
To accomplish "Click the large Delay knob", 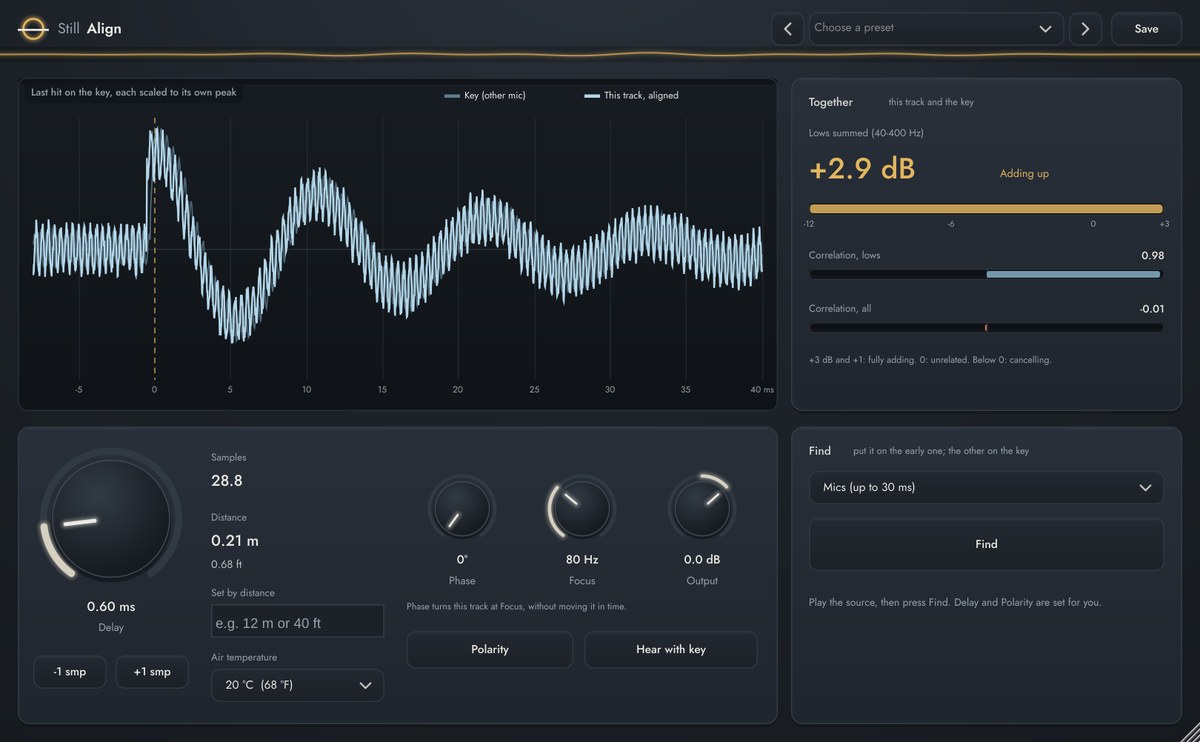I will coord(110,518).
